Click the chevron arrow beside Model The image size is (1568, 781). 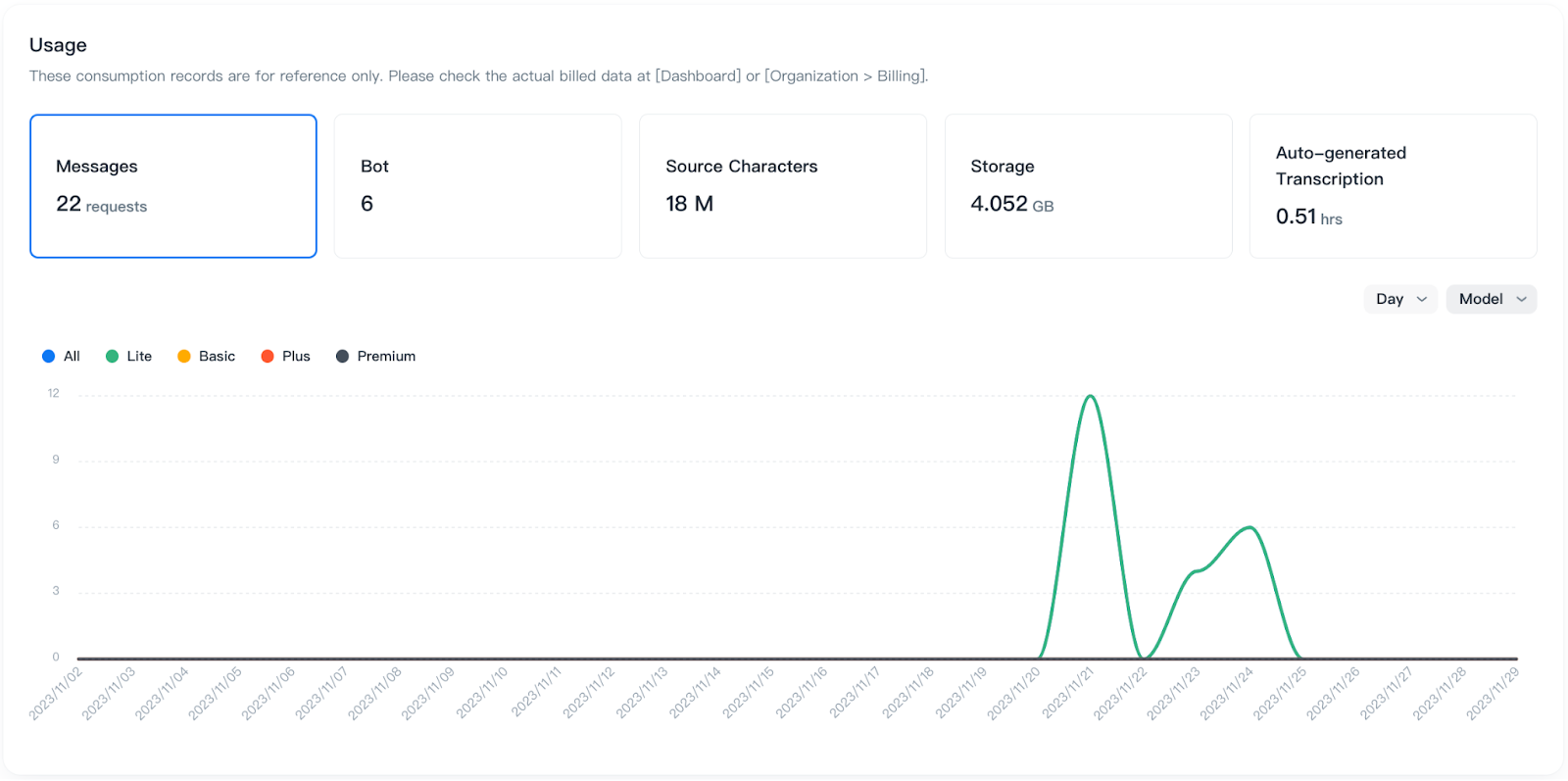click(1522, 300)
